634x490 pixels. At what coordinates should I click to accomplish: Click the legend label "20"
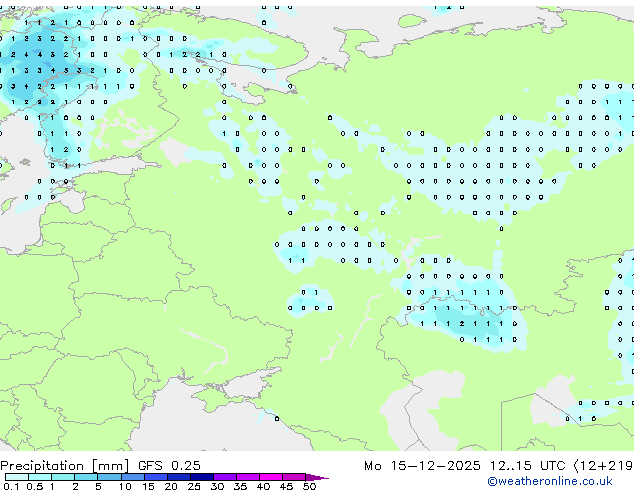[x=171, y=486]
